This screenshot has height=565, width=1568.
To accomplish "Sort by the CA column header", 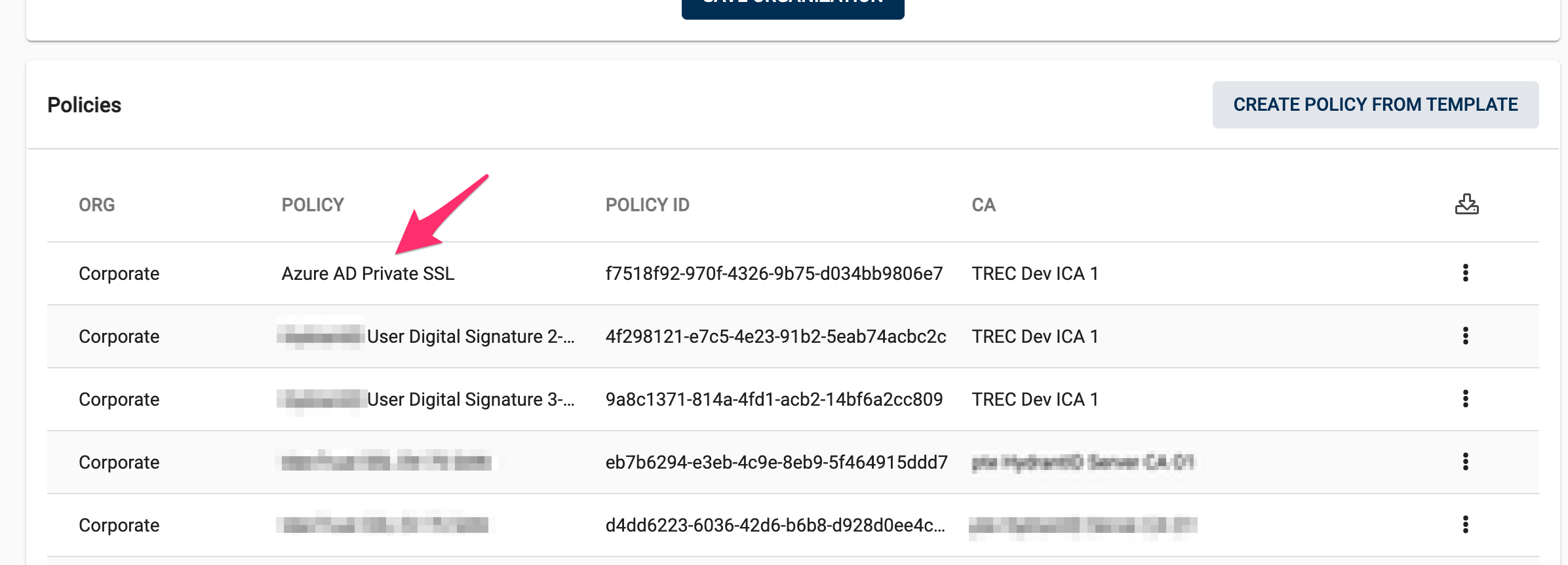I will click(983, 205).
